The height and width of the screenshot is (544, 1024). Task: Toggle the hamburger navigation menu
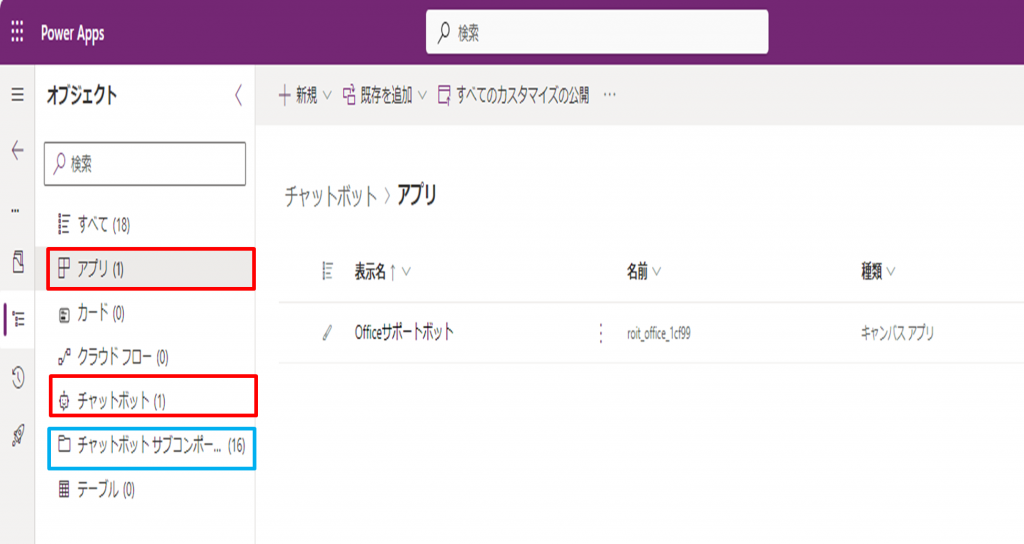click(18, 95)
